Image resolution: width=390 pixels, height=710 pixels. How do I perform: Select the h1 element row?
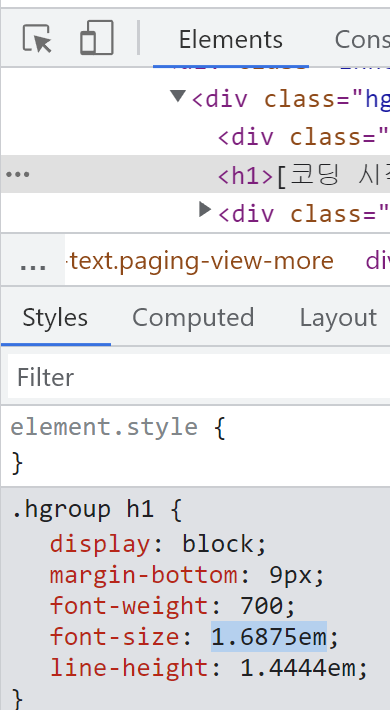[x=195, y=174]
